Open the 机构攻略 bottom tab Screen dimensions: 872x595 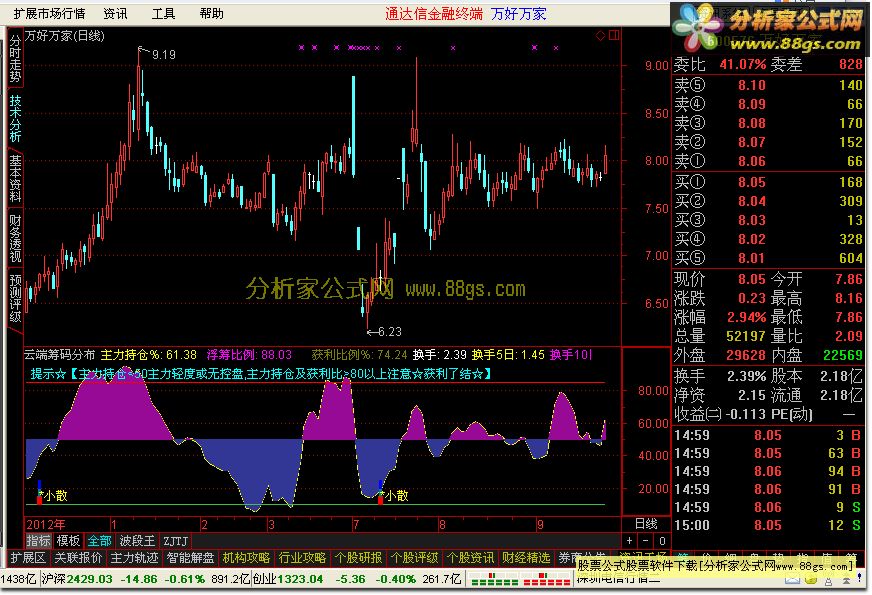[x=246, y=558]
